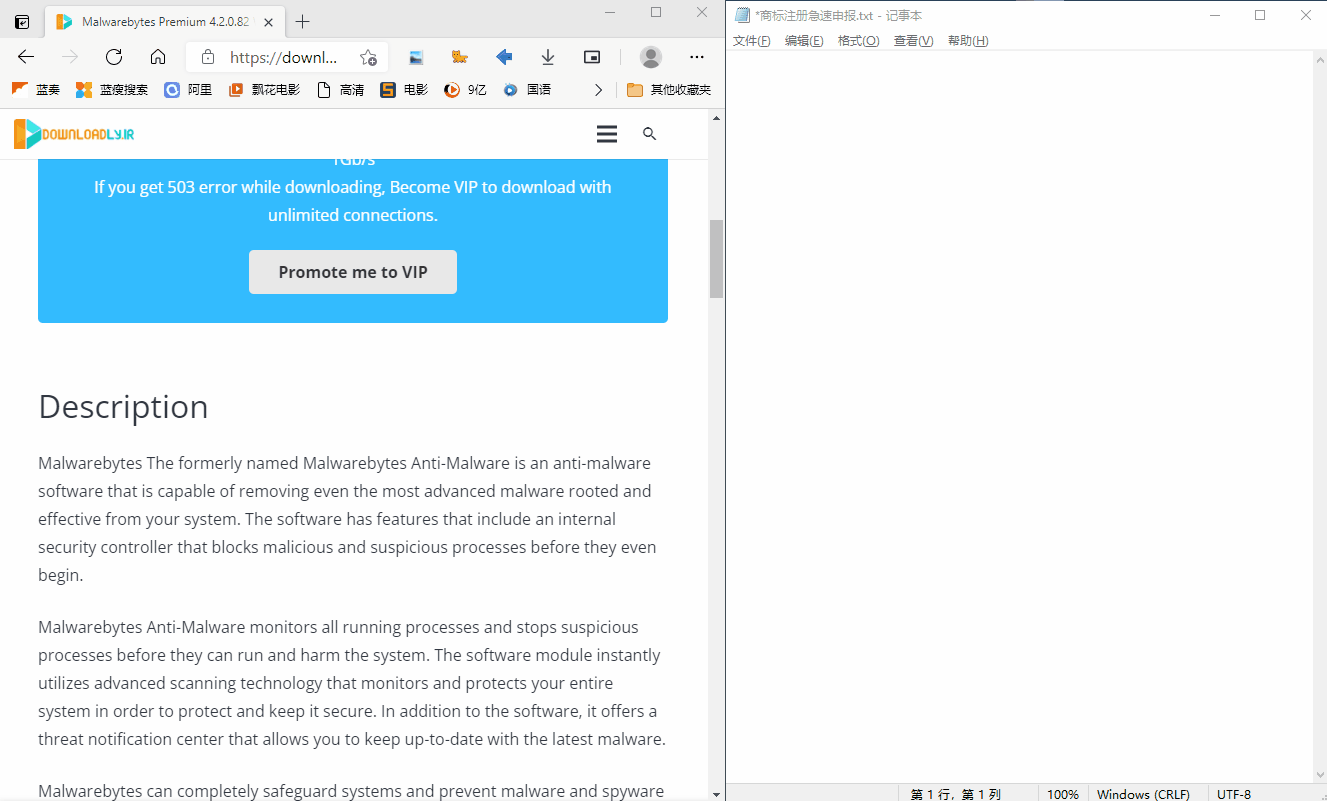Click the Downloadly.ir site logo
This screenshot has width=1327, height=801.
click(x=74, y=134)
